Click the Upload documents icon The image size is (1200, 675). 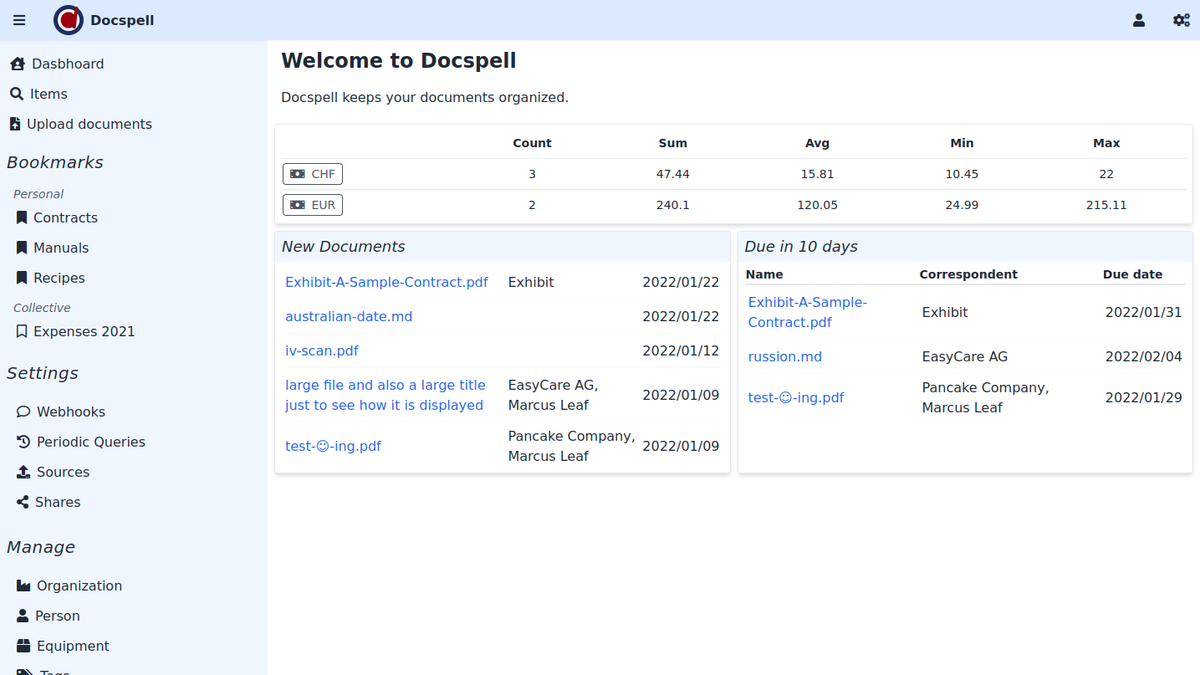pyautogui.click(x=15, y=124)
